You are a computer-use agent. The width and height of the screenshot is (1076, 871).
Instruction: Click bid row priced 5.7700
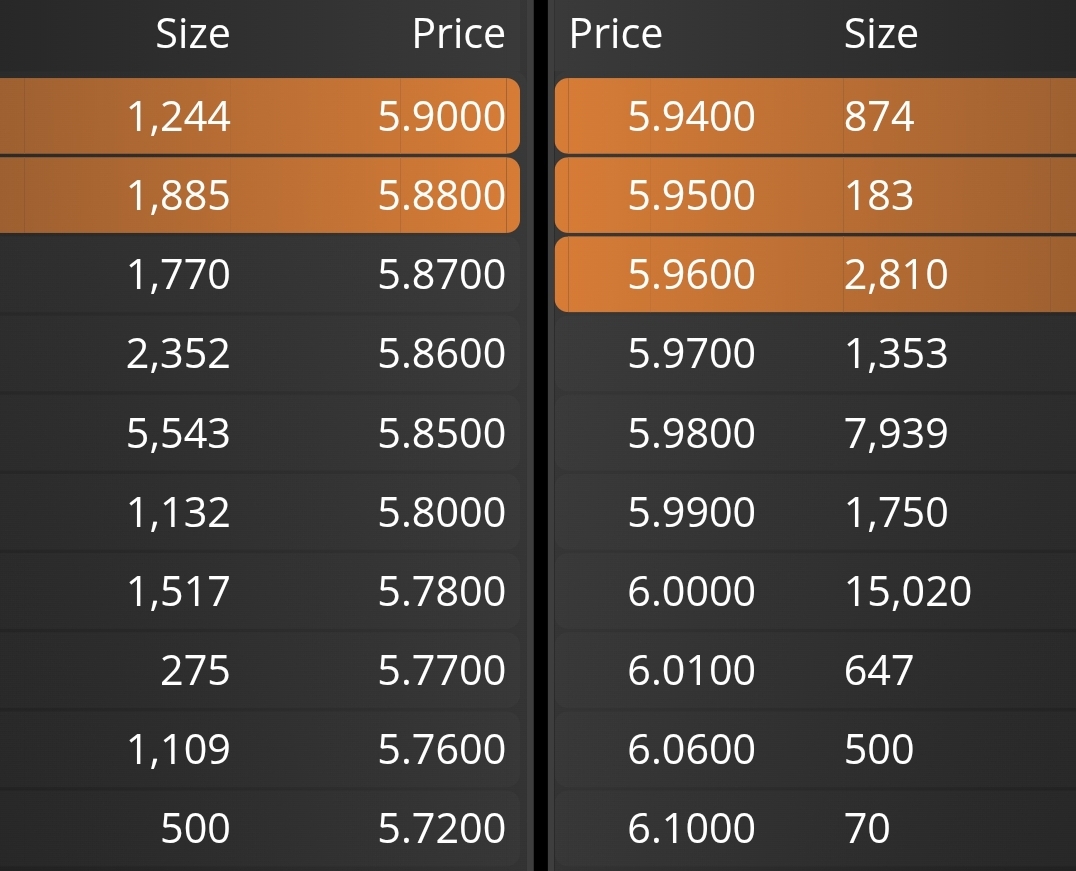(x=259, y=669)
